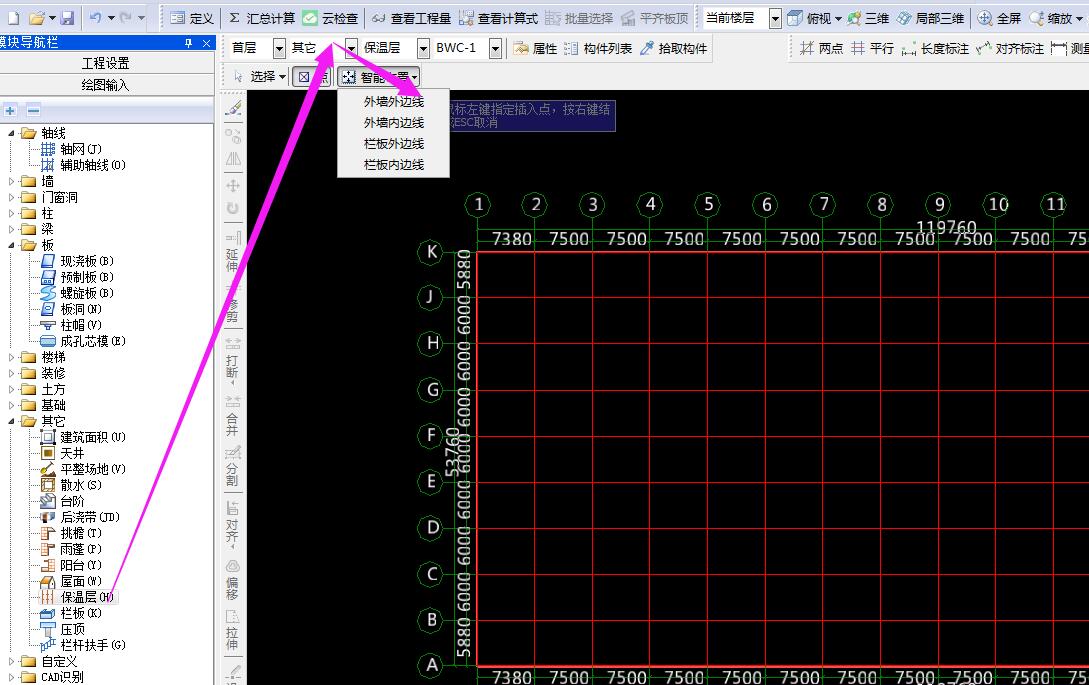Open the 首层 floor dropdown

point(279,48)
